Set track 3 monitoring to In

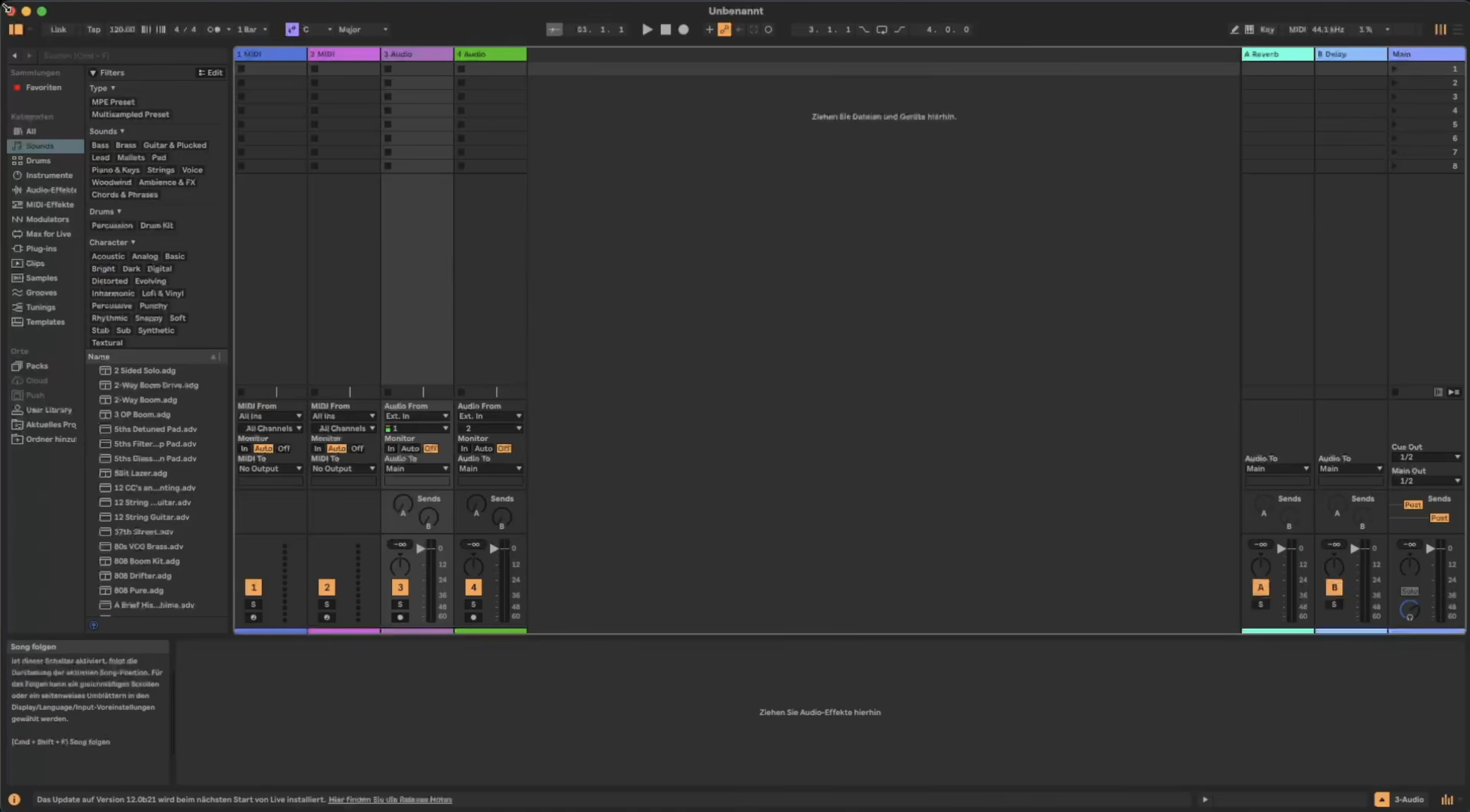pyautogui.click(x=391, y=449)
